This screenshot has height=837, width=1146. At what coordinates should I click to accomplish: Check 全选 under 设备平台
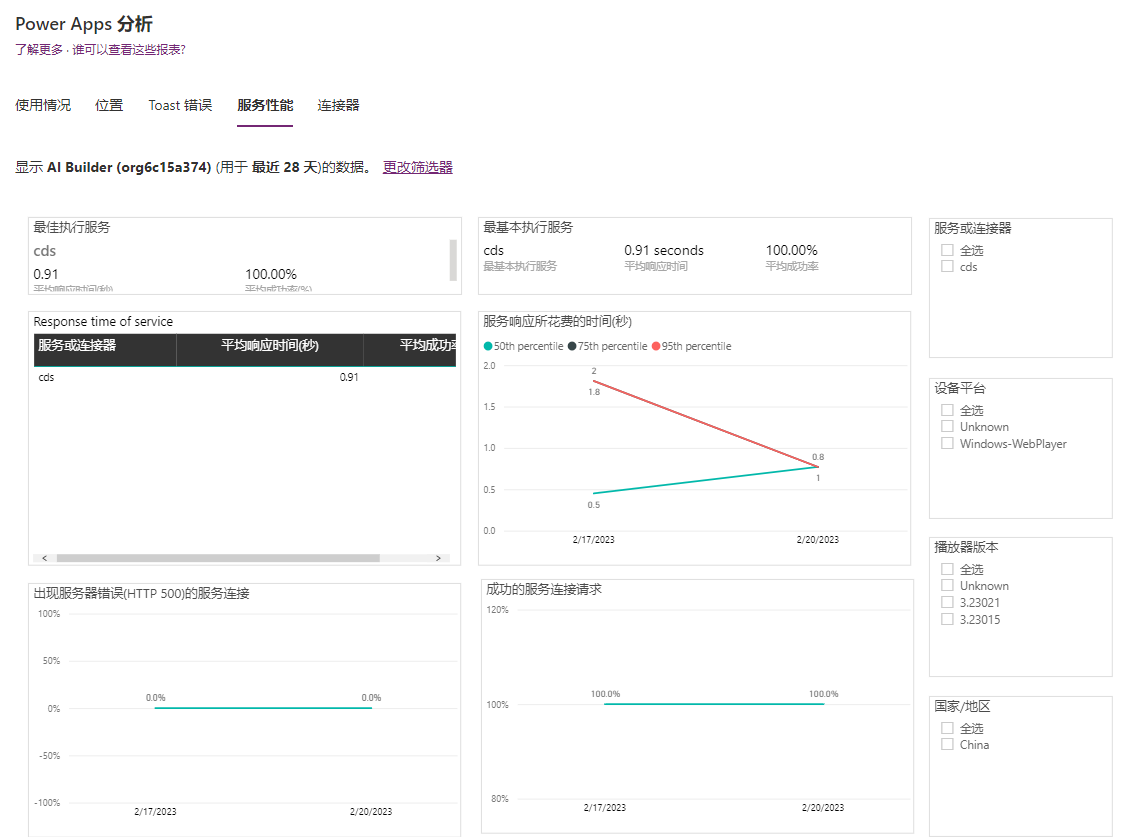(947, 410)
